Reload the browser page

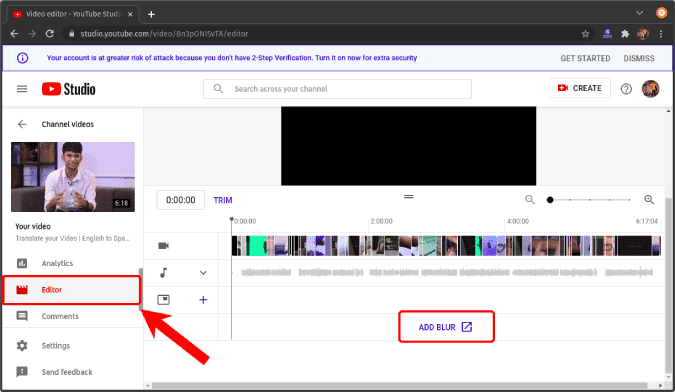point(50,34)
